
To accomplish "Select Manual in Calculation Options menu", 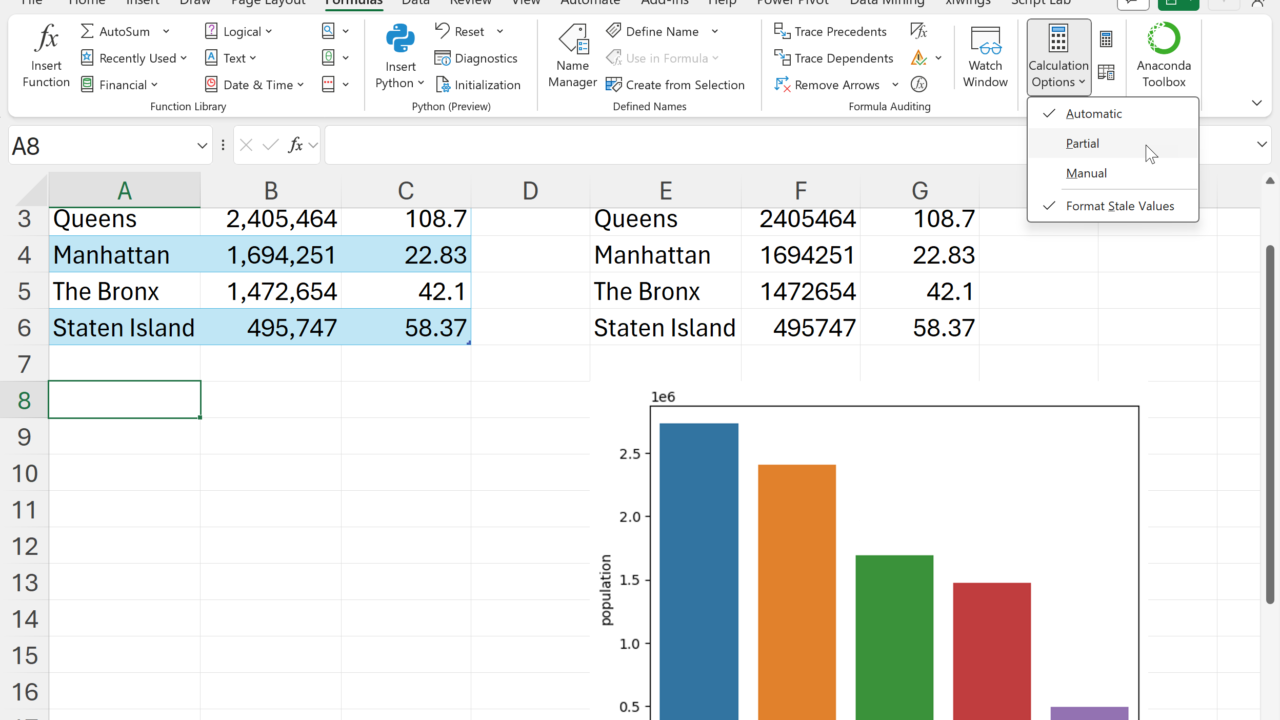I will tap(1086, 174).
